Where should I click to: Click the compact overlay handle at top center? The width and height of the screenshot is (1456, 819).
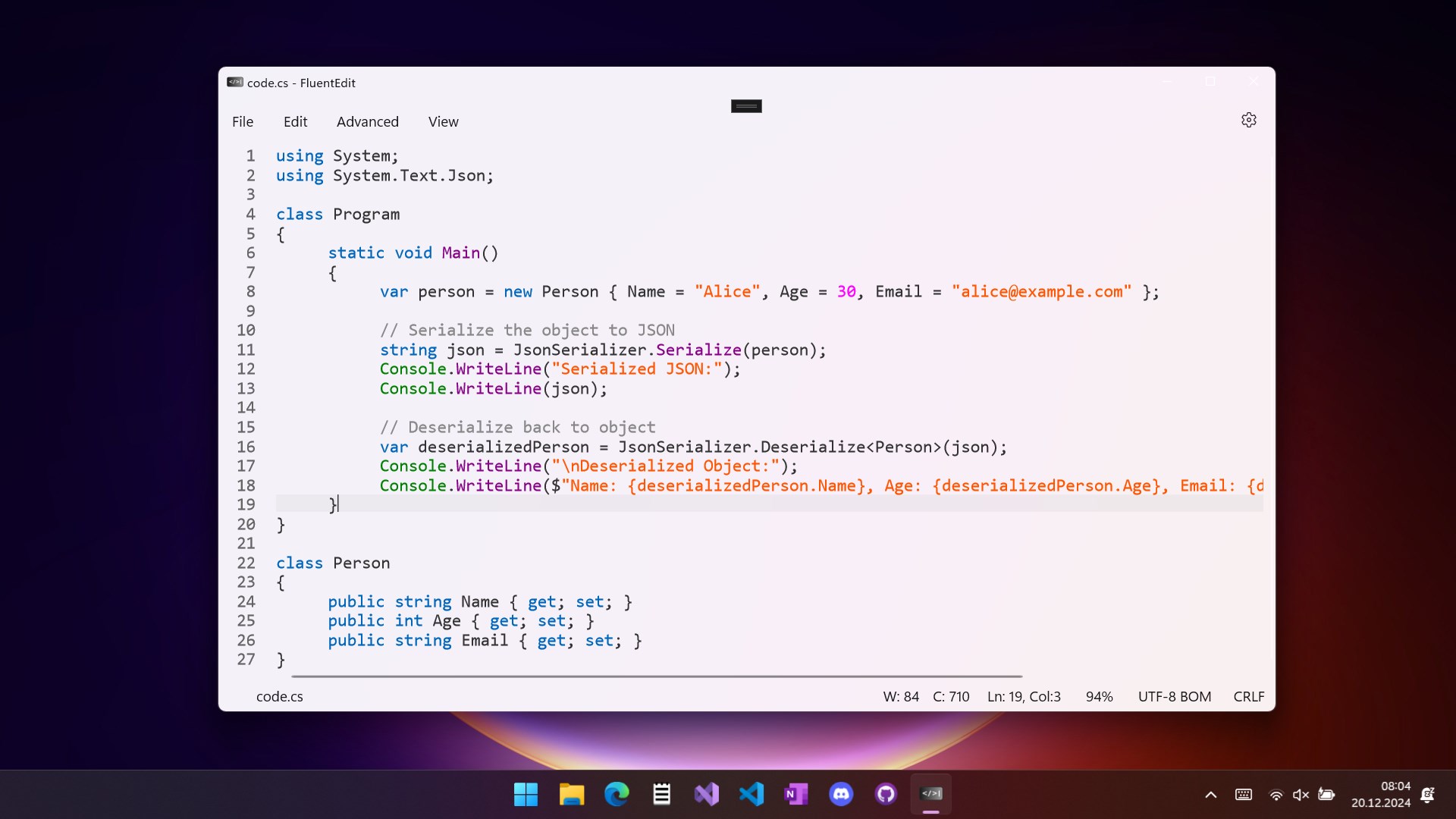point(746,106)
